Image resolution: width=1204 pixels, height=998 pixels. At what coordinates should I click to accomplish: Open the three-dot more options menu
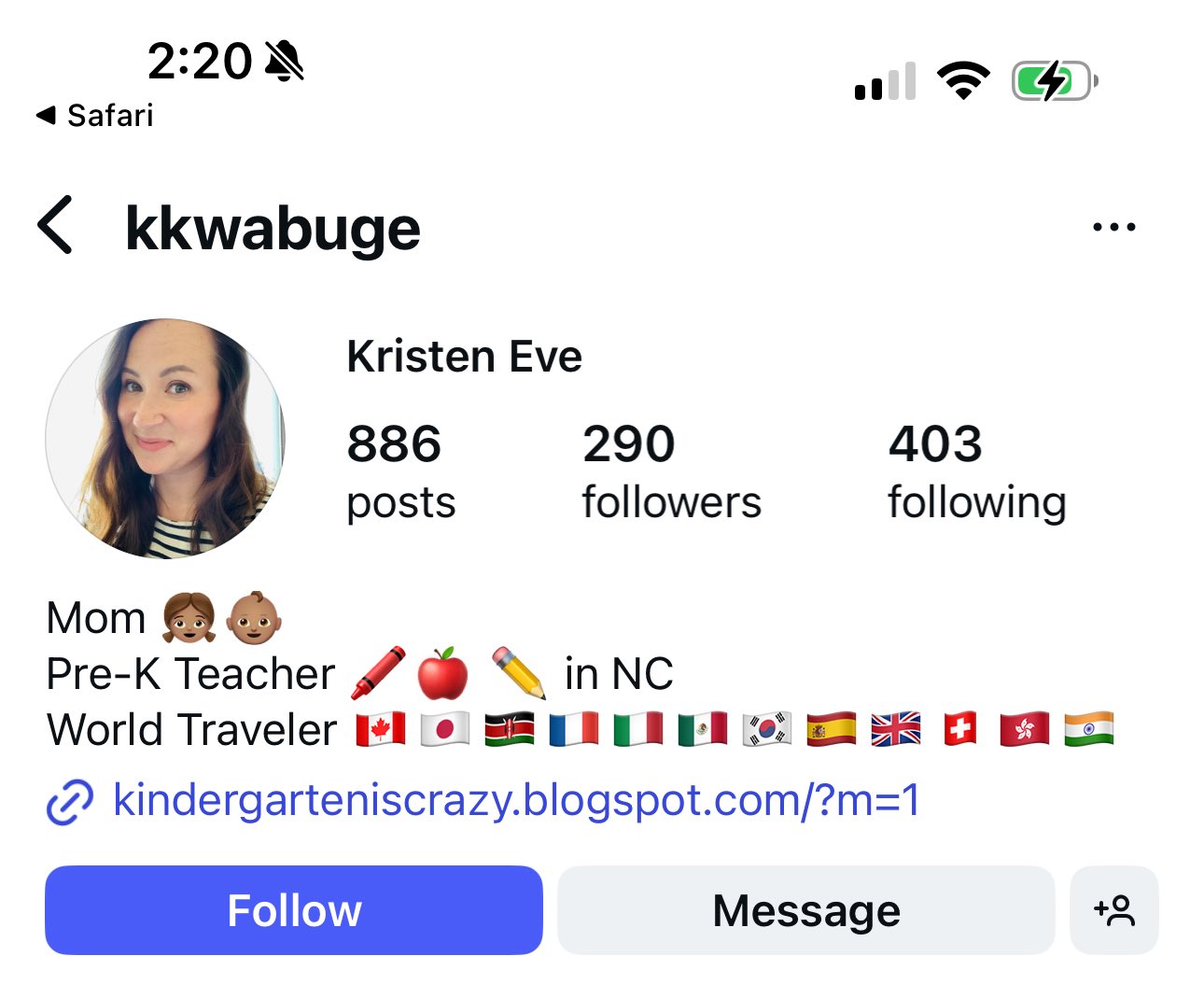click(x=1114, y=227)
